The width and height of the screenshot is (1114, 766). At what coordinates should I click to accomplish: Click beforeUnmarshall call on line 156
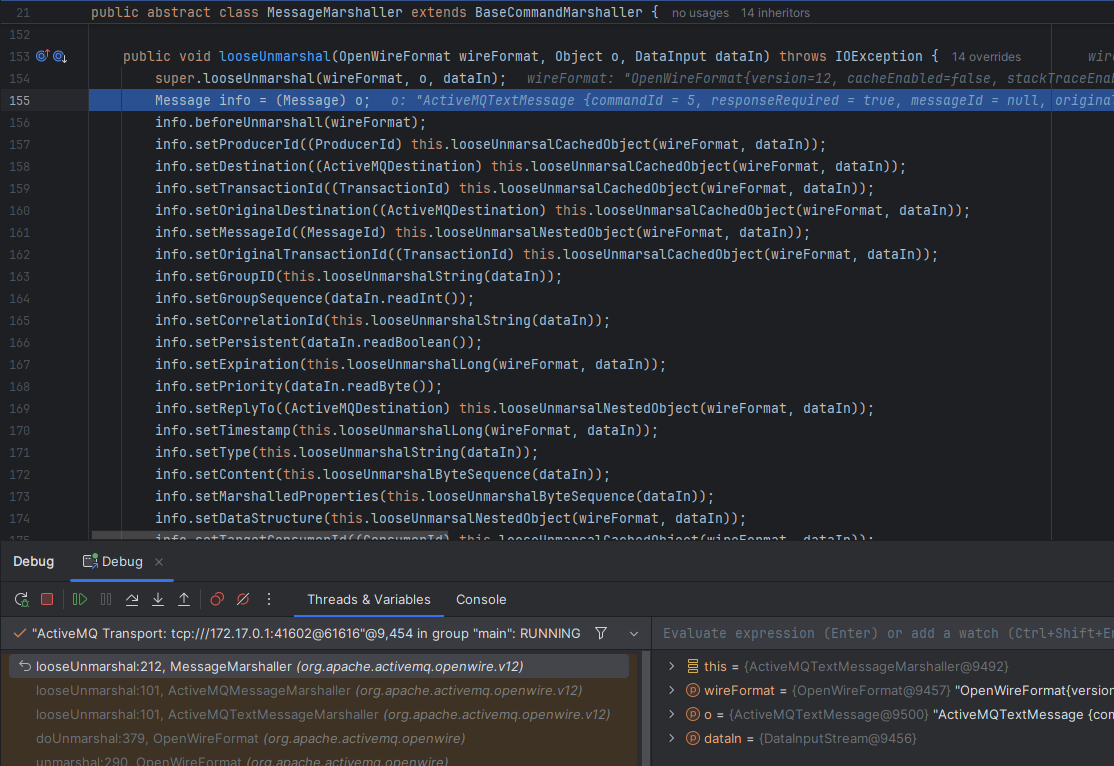tap(259, 122)
